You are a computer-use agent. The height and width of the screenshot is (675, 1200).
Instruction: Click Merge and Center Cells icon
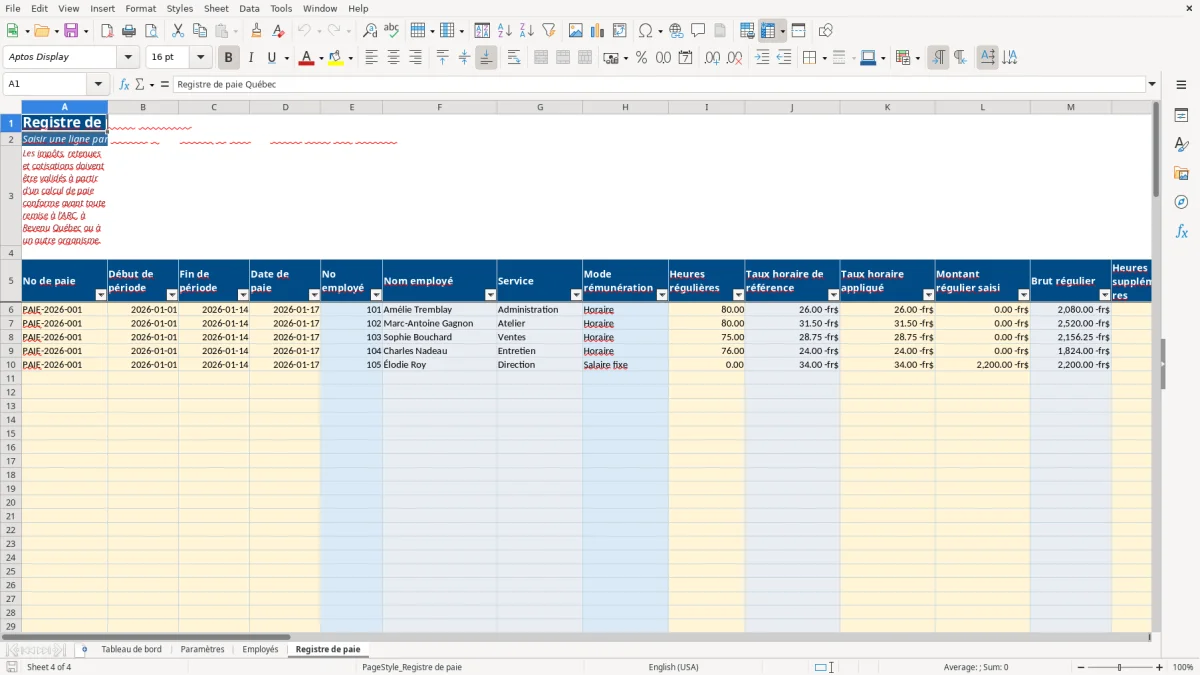(541, 58)
